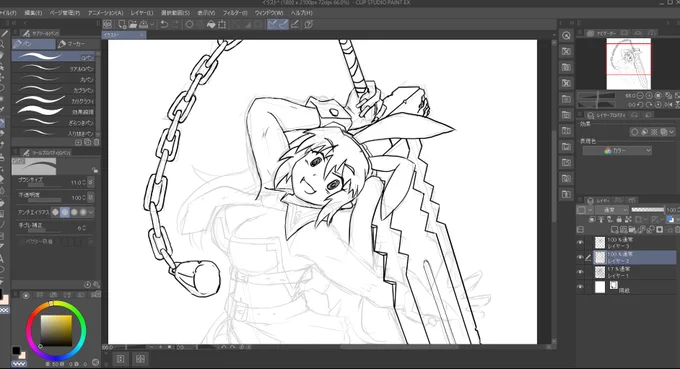680x369 pixels.
Task: Select the second anti-aliasing level circle
Action: click(65, 212)
